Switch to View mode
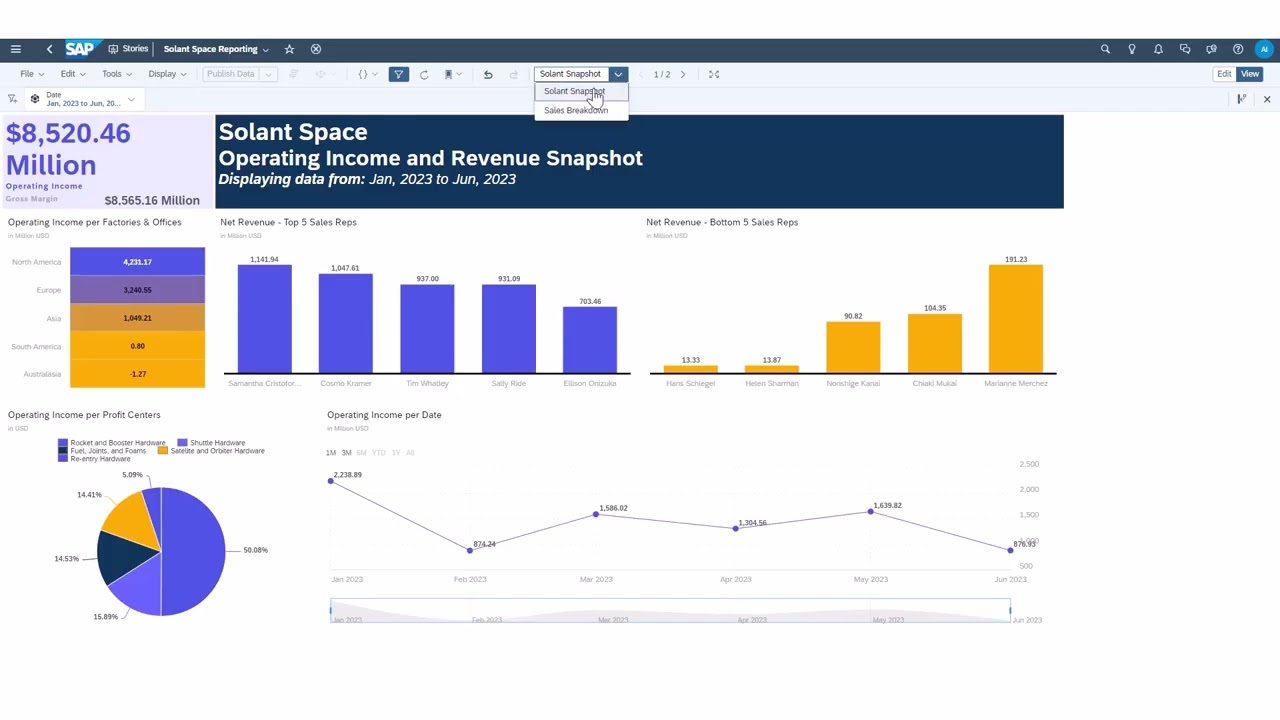 pyautogui.click(x=1250, y=74)
